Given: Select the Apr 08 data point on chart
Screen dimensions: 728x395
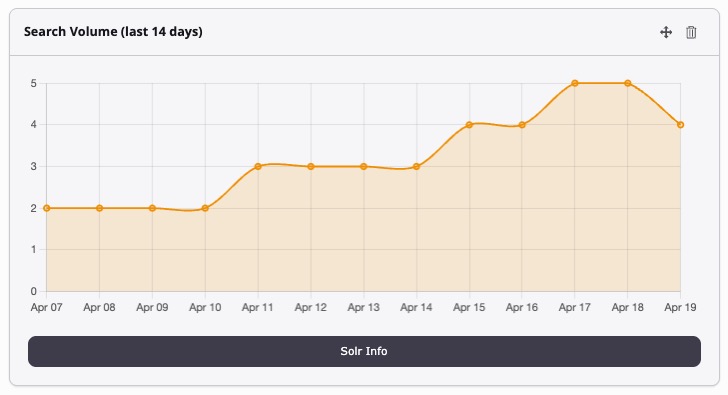Looking at the screenshot, I should point(99,208).
